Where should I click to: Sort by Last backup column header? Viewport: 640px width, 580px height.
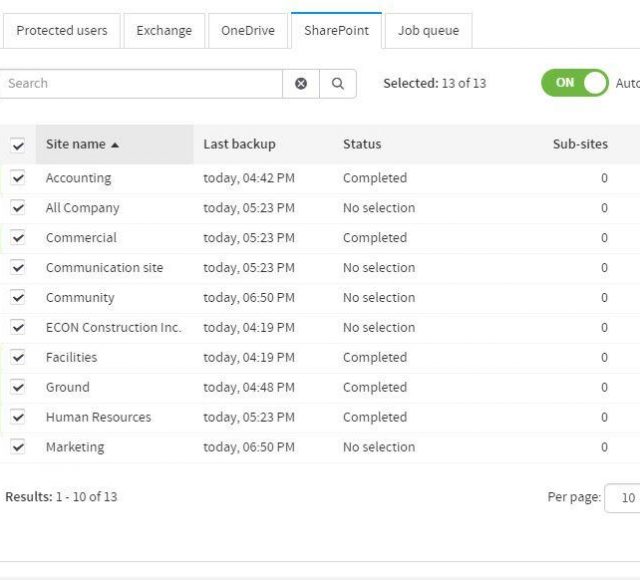coord(240,144)
